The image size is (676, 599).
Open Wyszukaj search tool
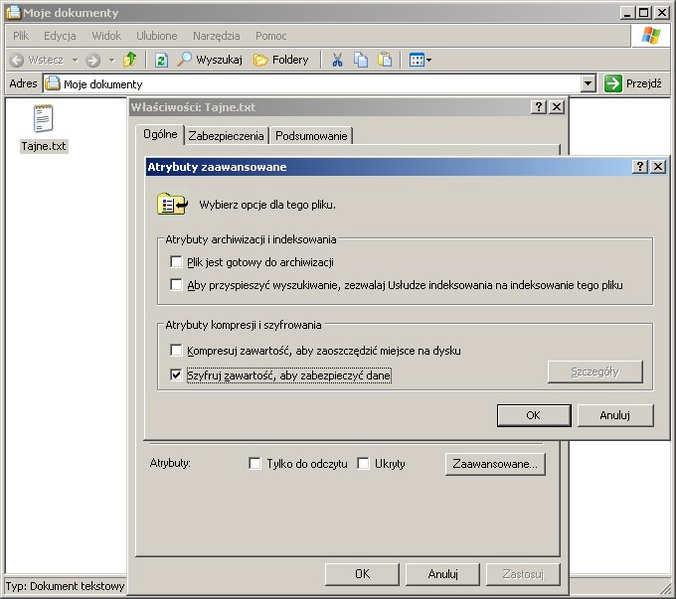(x=210, y=60)
